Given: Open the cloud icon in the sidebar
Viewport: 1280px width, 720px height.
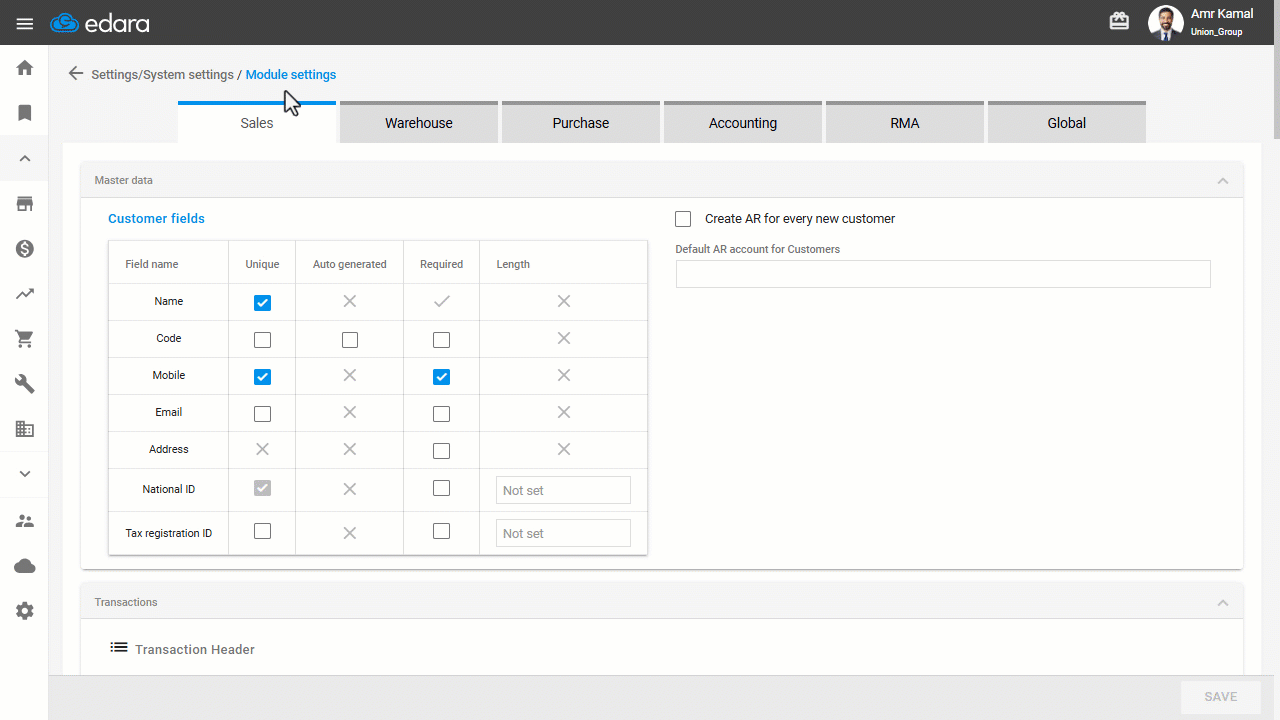Looking at the screenshot, I should pos(25,566).
